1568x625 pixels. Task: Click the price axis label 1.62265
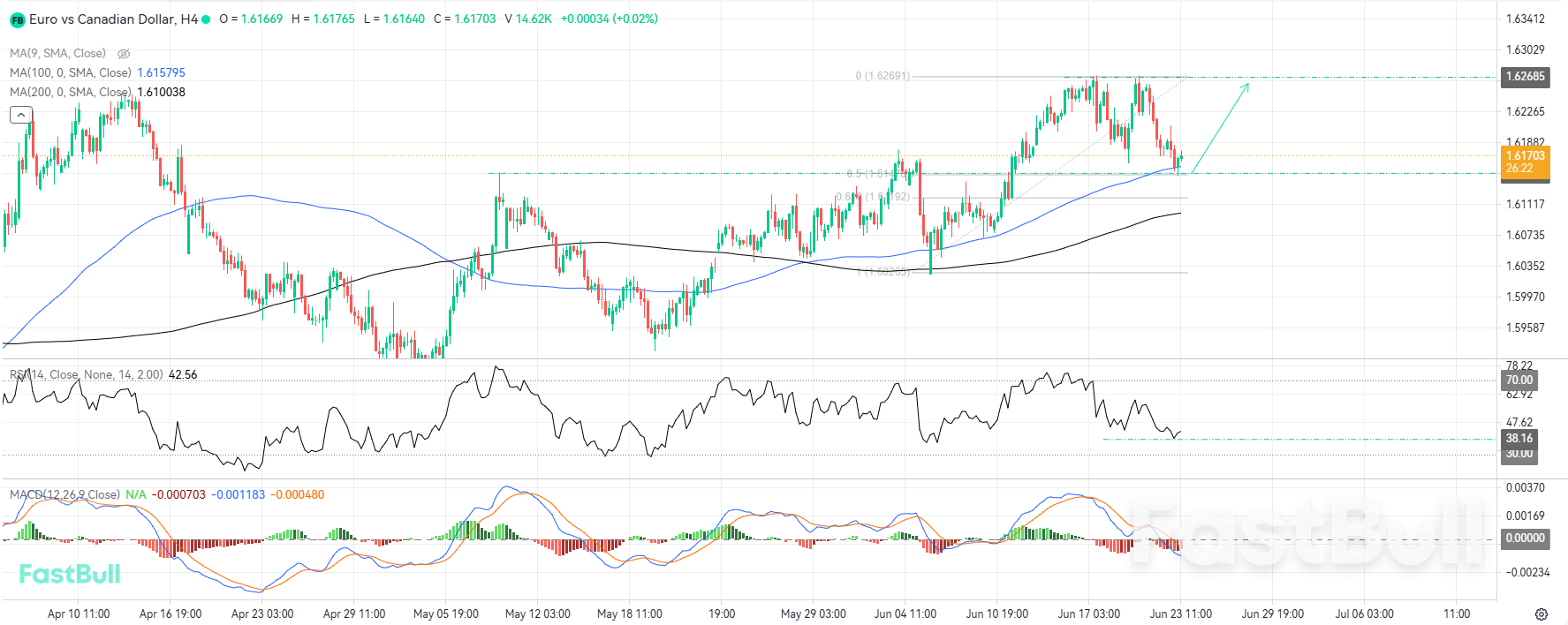click(1526, 112)
